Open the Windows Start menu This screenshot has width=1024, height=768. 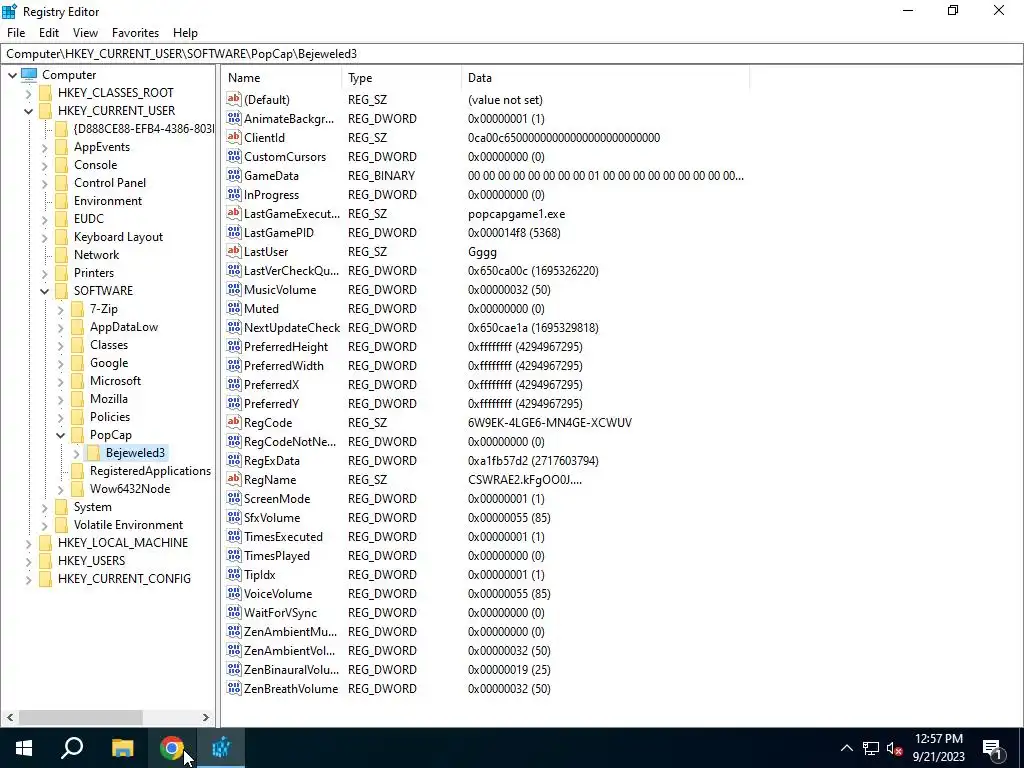pyautogui.click(x=24, y=747)
